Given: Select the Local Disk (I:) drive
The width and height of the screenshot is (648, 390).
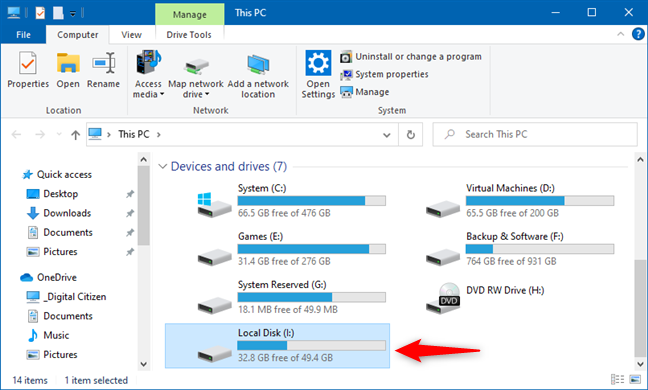Looking at the screenshot, I should tap(277, 346).
